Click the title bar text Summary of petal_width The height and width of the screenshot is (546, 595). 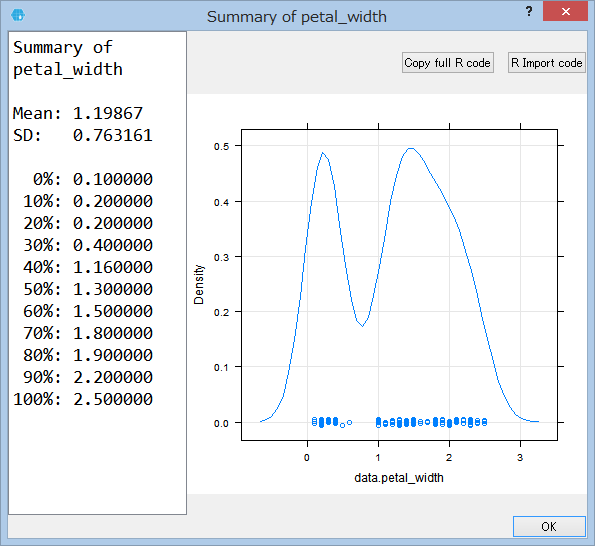point(297,17)
